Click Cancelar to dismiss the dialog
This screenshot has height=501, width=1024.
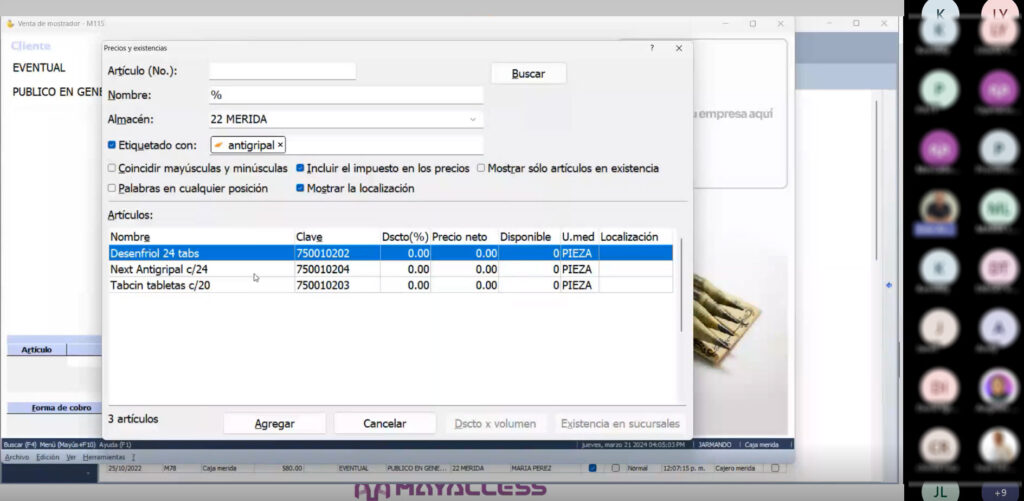click(x=384, y=423)
